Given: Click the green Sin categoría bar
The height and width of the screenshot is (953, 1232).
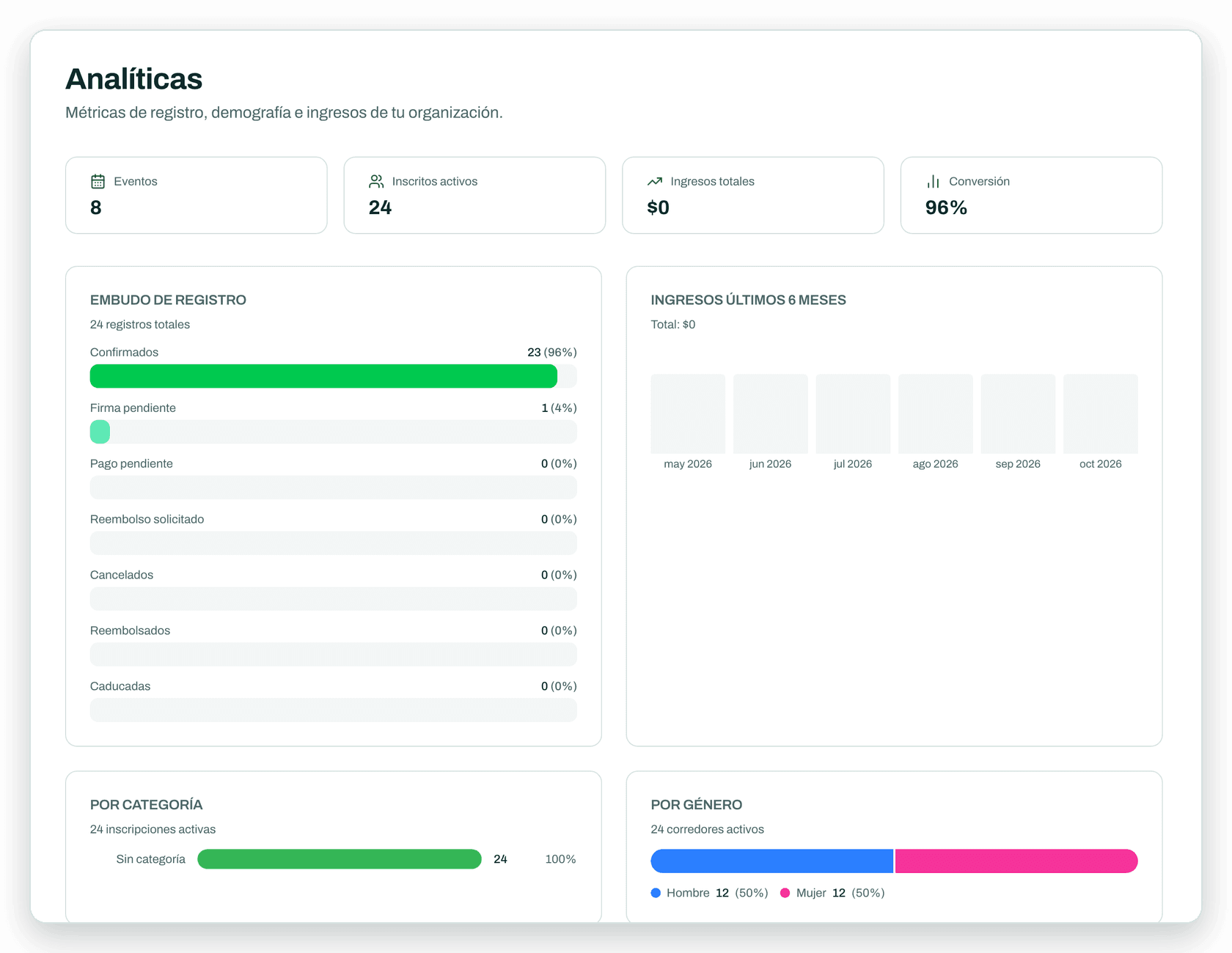Looking at the screenshot, I should tap(340, 859).
